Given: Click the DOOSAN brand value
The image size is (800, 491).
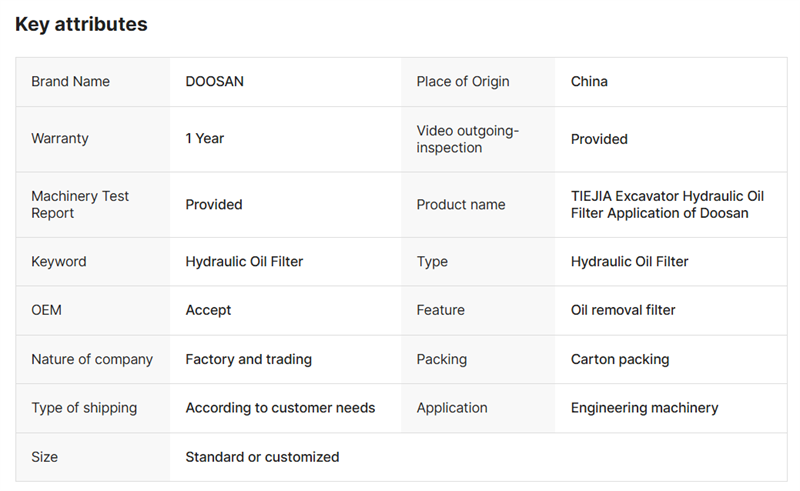Looking at the screenshot, I should (x=214, y=82).
